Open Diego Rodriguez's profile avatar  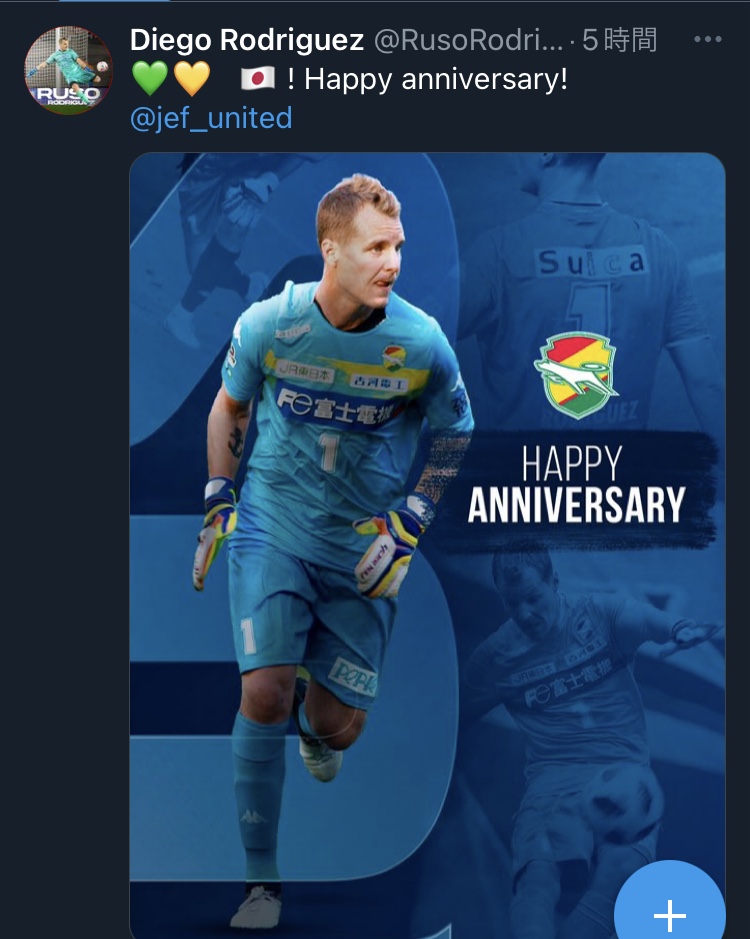pyautogui.click(x=68, y=70)
